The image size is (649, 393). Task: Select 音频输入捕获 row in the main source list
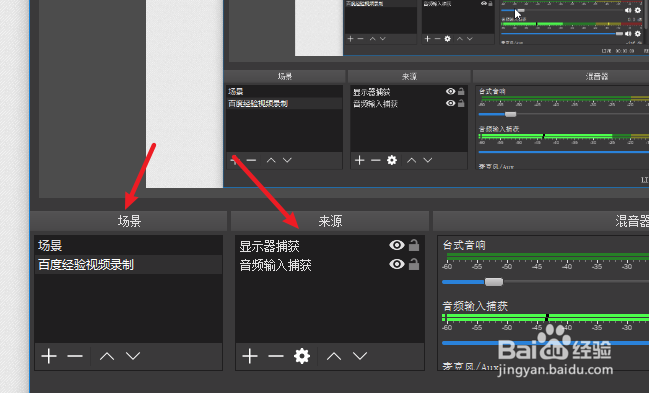coord(330,265)
